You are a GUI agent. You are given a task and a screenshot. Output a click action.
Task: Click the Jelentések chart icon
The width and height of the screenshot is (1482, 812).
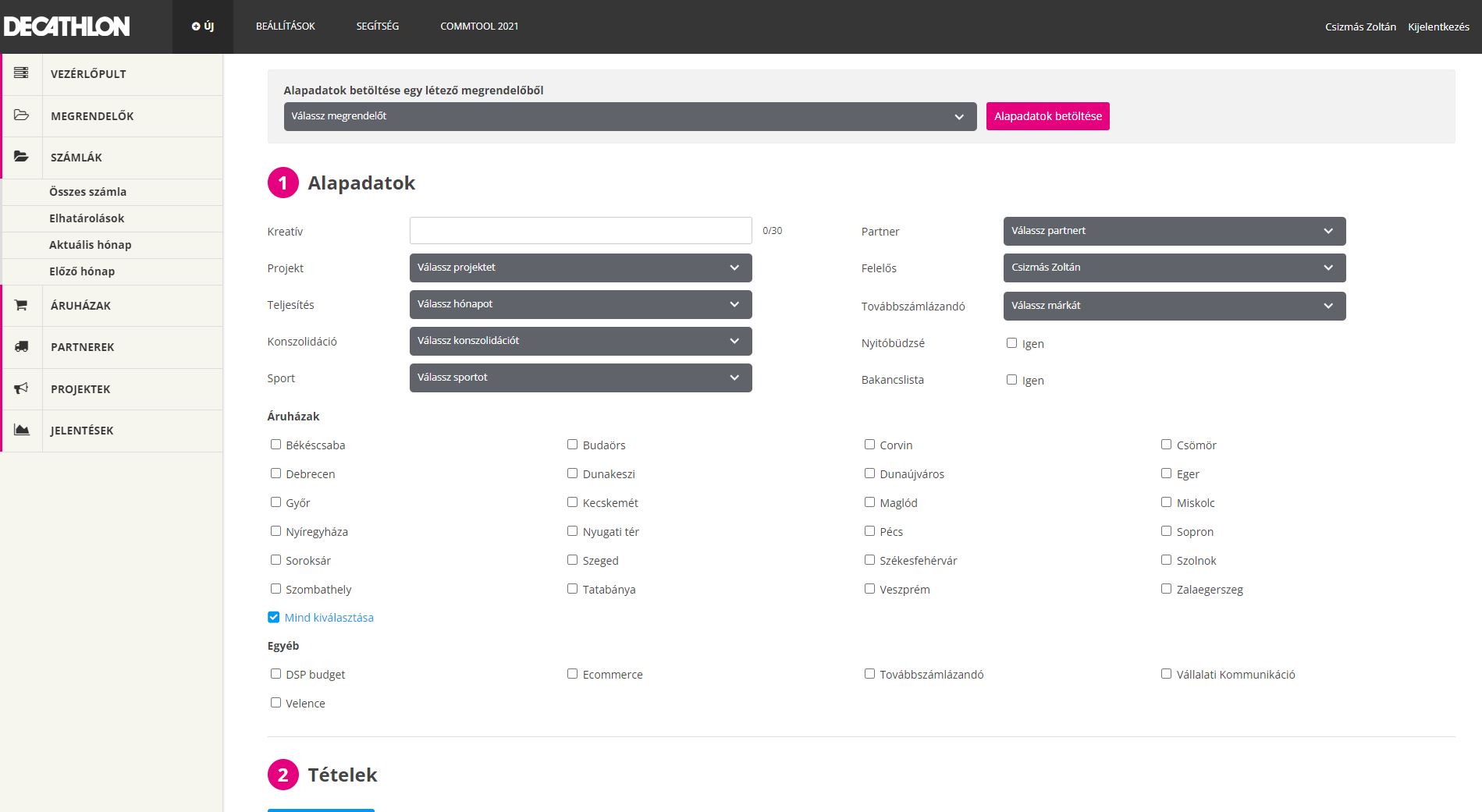(21, 430)
